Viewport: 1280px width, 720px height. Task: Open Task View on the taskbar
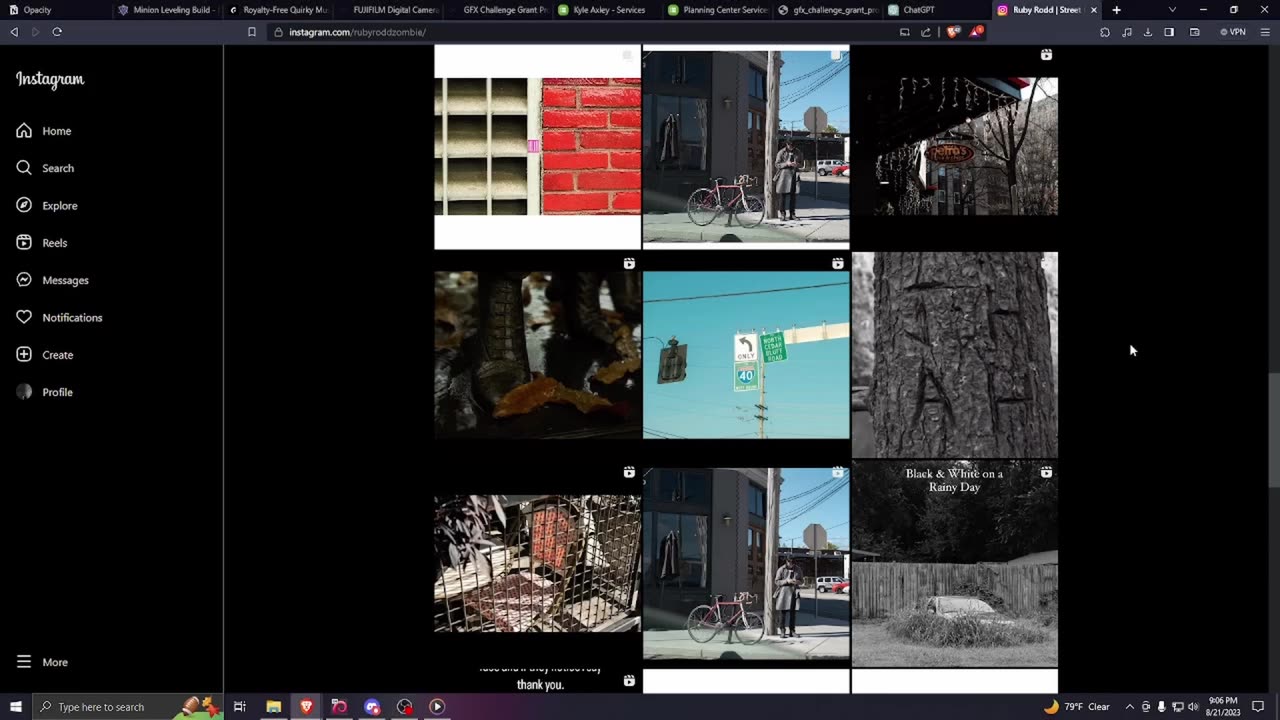(x=240, y=707)
